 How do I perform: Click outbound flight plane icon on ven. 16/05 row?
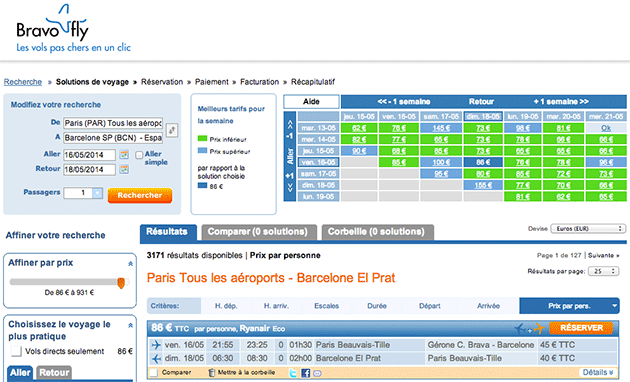[x=156, y=345]
